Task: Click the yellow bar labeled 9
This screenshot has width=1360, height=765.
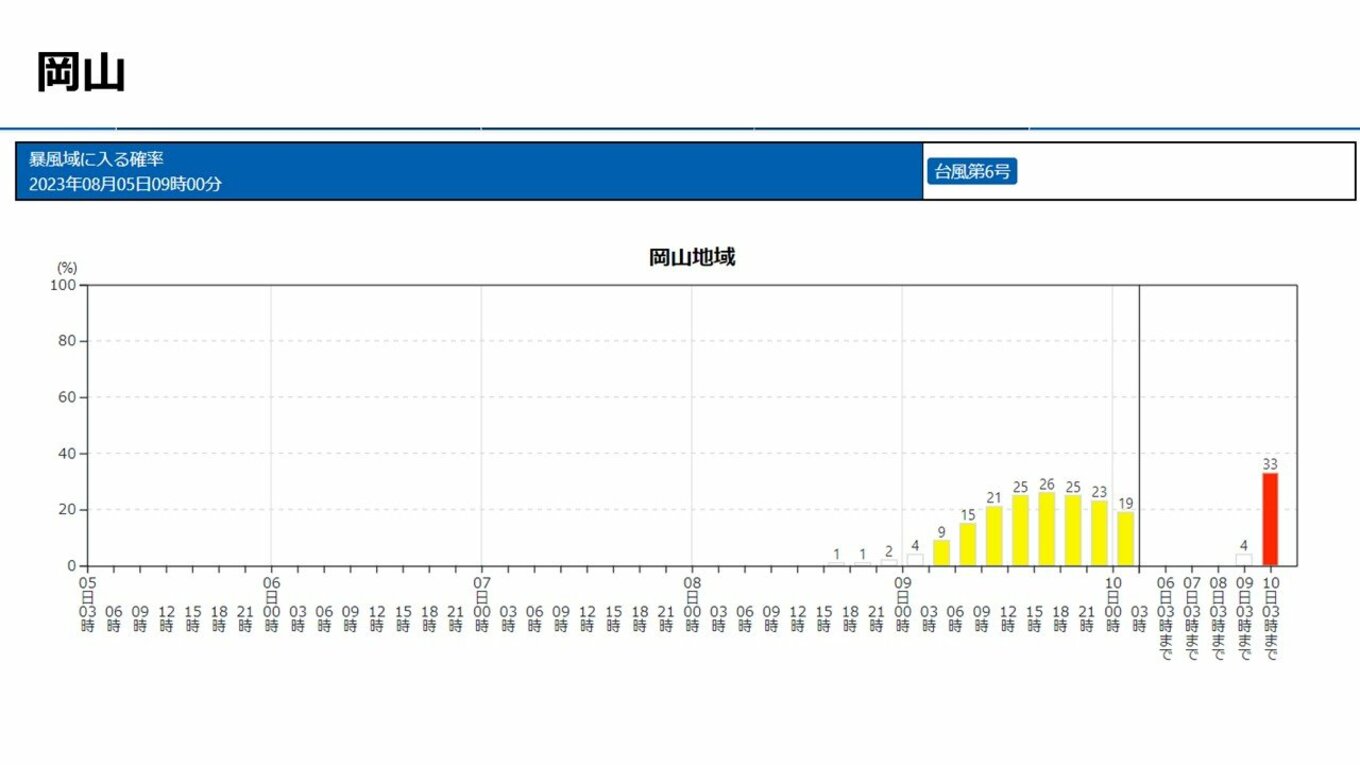Action: (941, 553)
